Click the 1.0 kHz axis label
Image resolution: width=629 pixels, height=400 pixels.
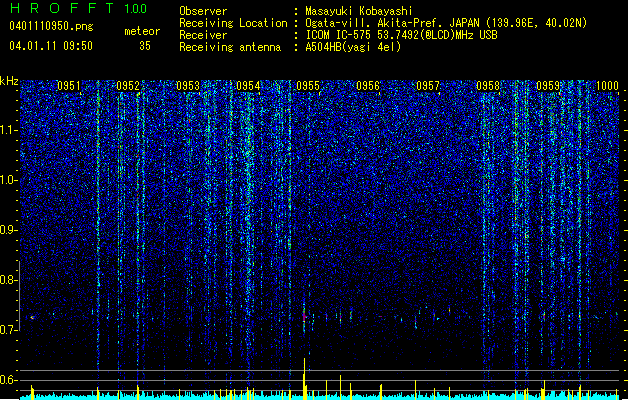point(9,180)
